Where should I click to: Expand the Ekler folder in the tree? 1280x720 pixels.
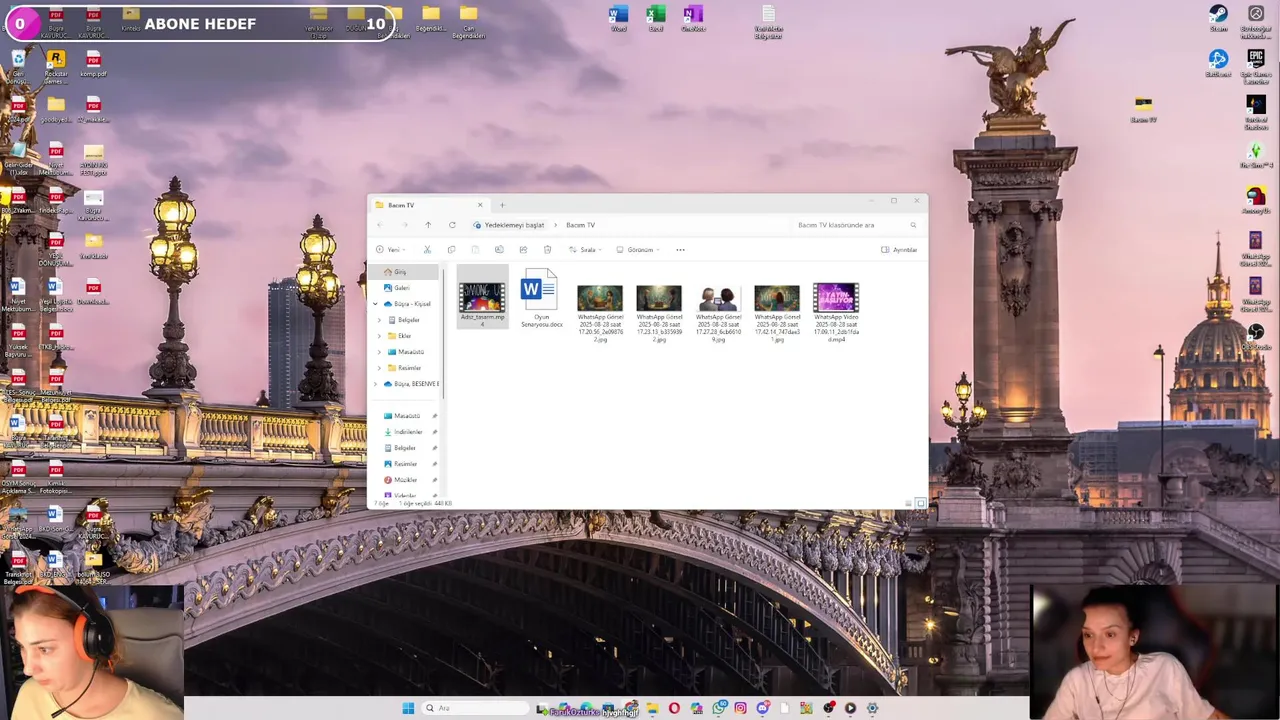click(380, 336)
